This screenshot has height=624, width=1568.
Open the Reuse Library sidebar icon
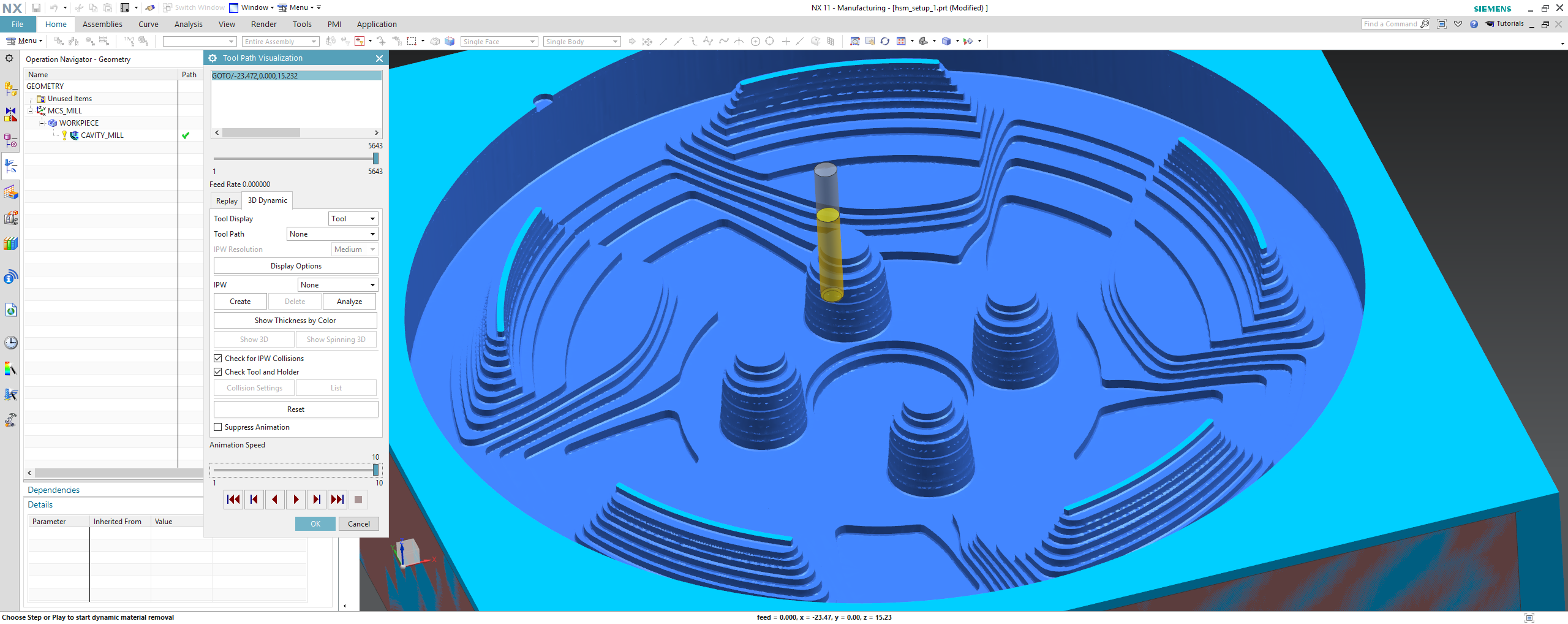pyautogui.click(x=10, y=243)
